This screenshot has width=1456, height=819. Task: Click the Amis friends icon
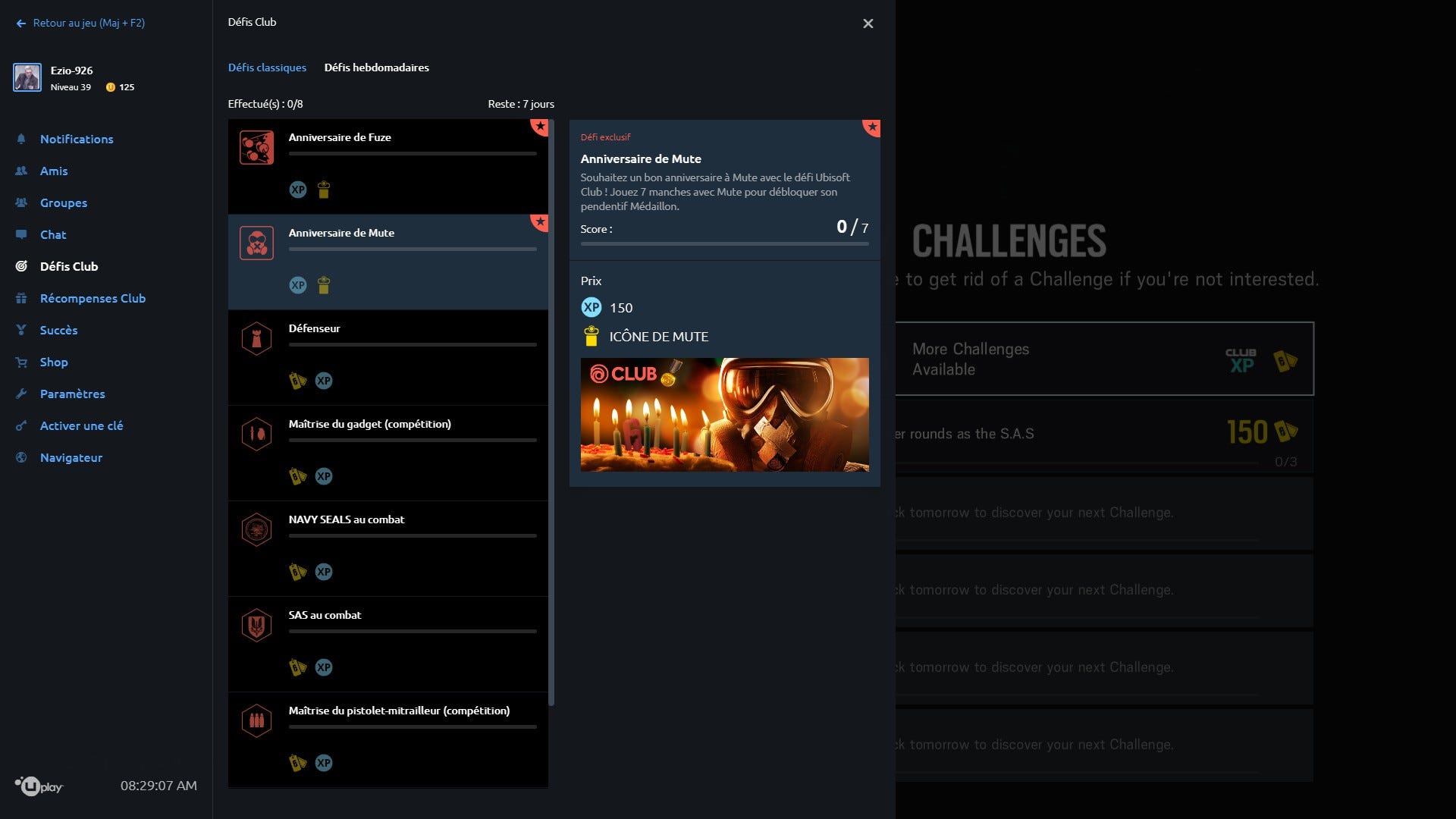pos(21,171)
